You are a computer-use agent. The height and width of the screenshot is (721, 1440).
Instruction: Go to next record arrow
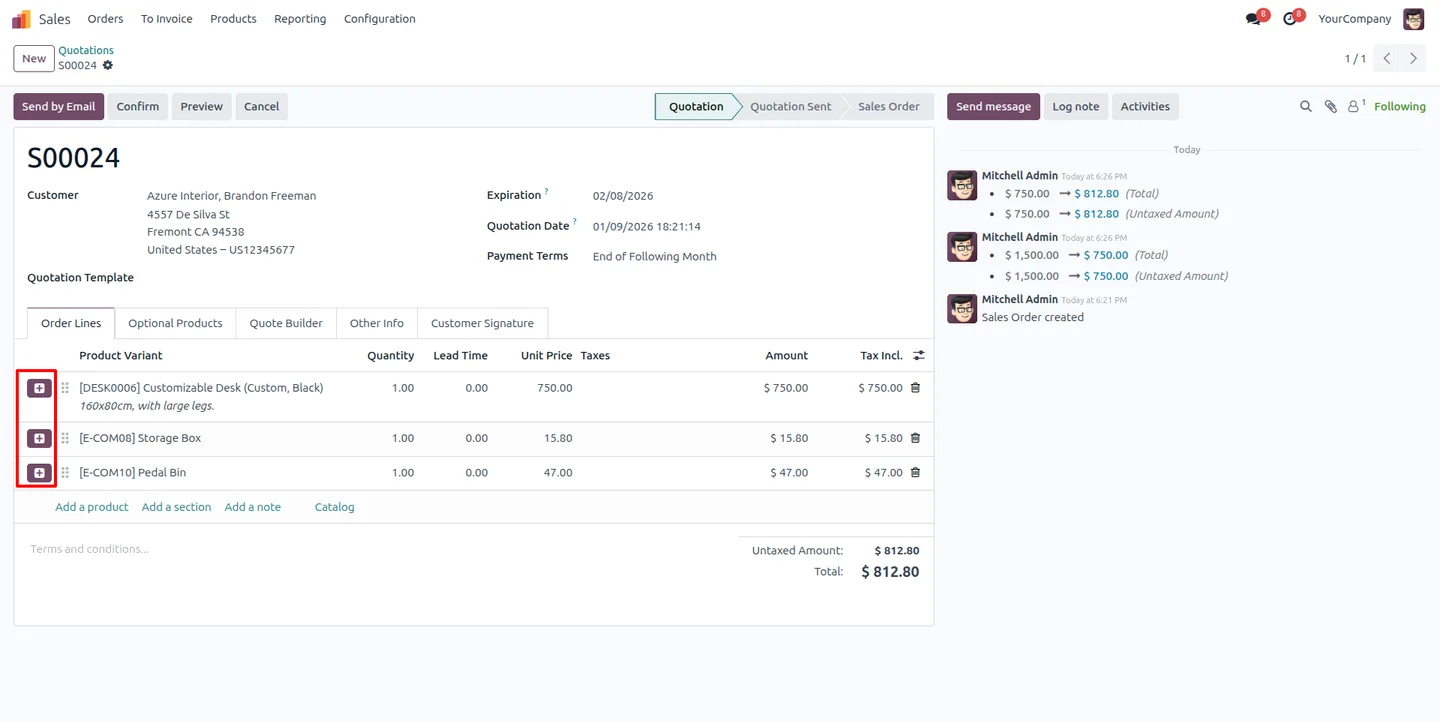tap(1413, 59)
